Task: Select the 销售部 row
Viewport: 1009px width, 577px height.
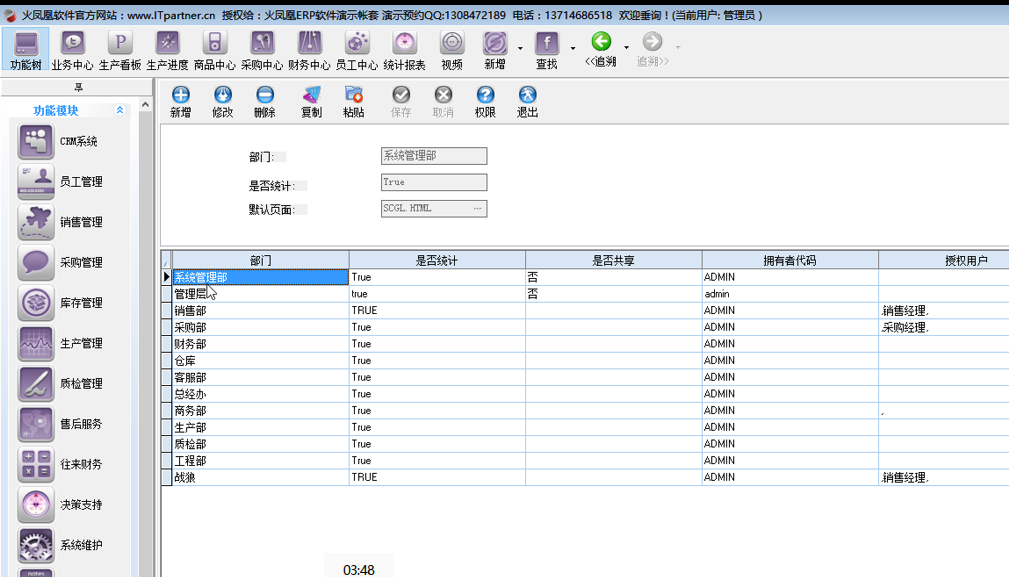Action: coord(586,311)
